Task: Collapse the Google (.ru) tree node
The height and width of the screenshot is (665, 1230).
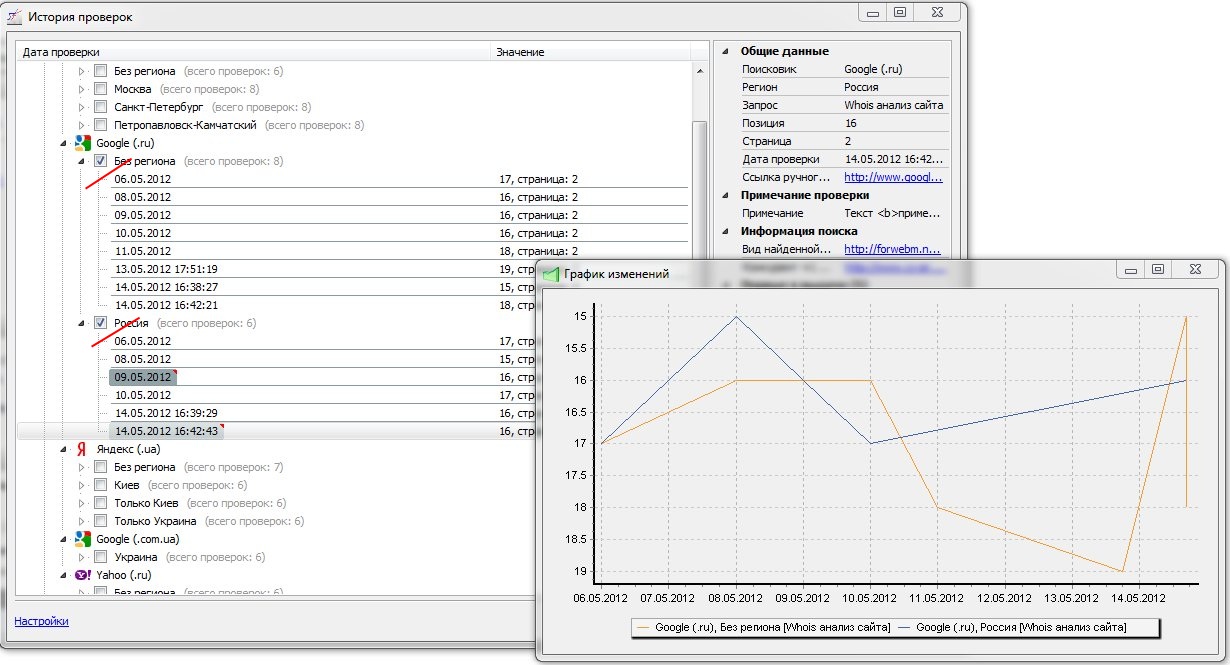Action: click(64, 143)
